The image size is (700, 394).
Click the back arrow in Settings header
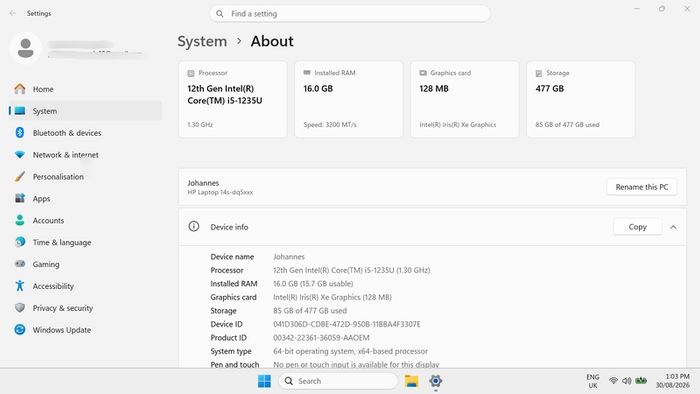click(x=12, y=13)
